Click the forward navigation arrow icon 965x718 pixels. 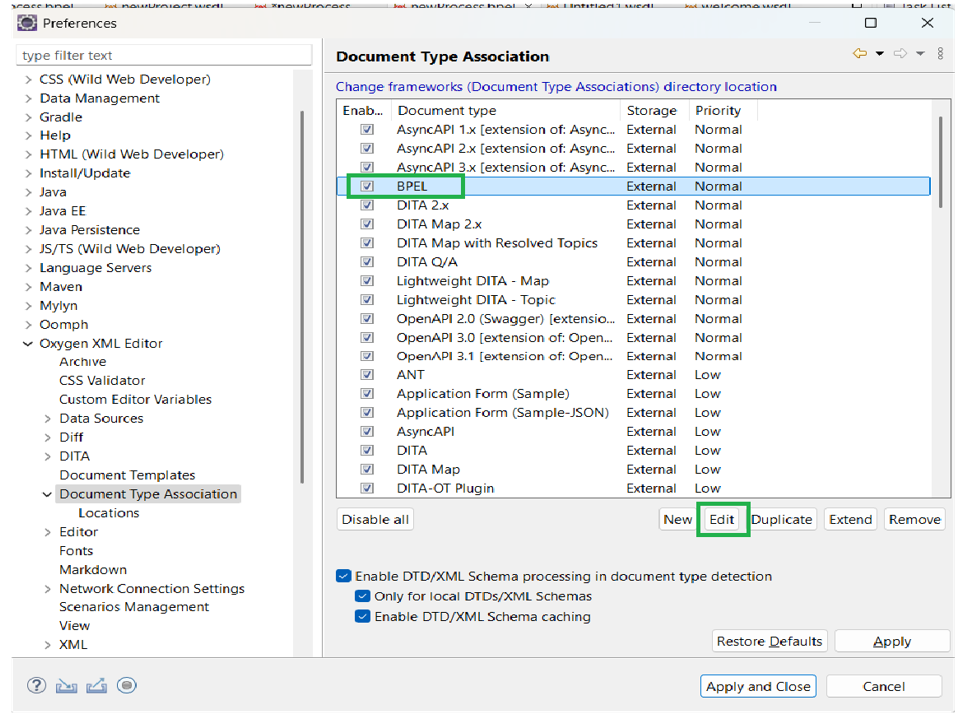point(900,54)
